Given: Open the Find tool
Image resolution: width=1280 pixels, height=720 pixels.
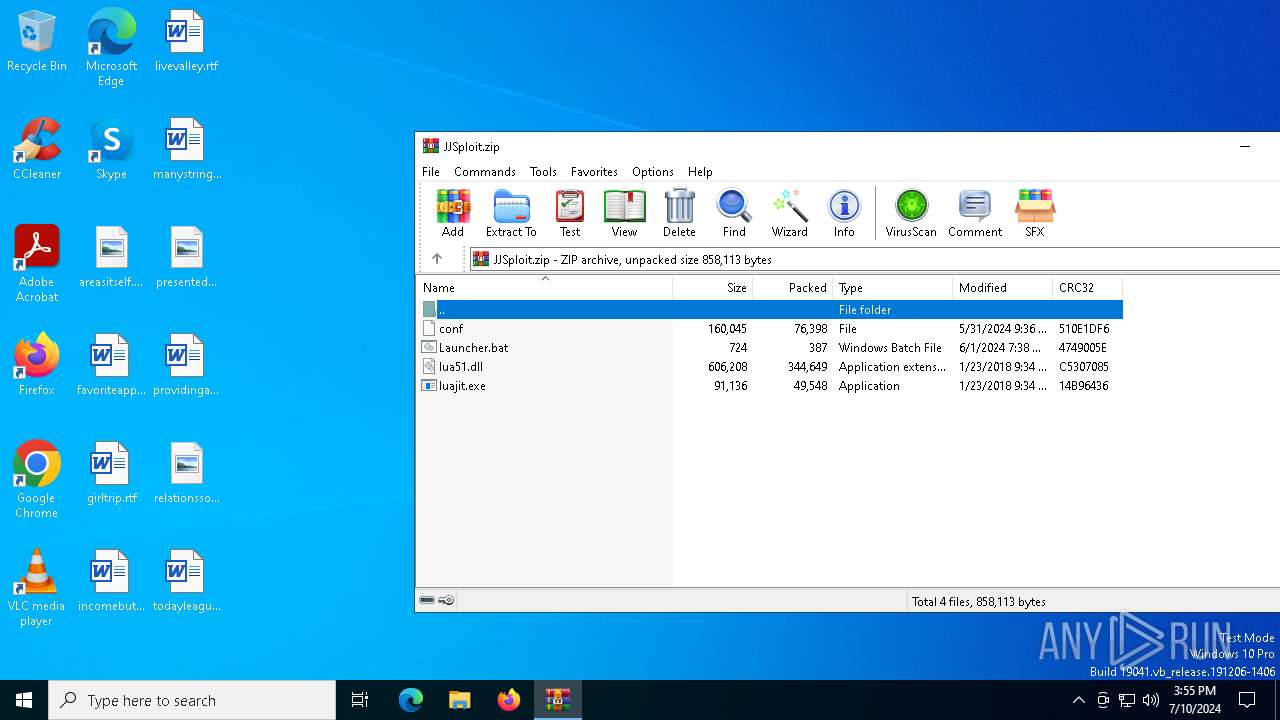Looking at the screenshot, I should point(734,214).
